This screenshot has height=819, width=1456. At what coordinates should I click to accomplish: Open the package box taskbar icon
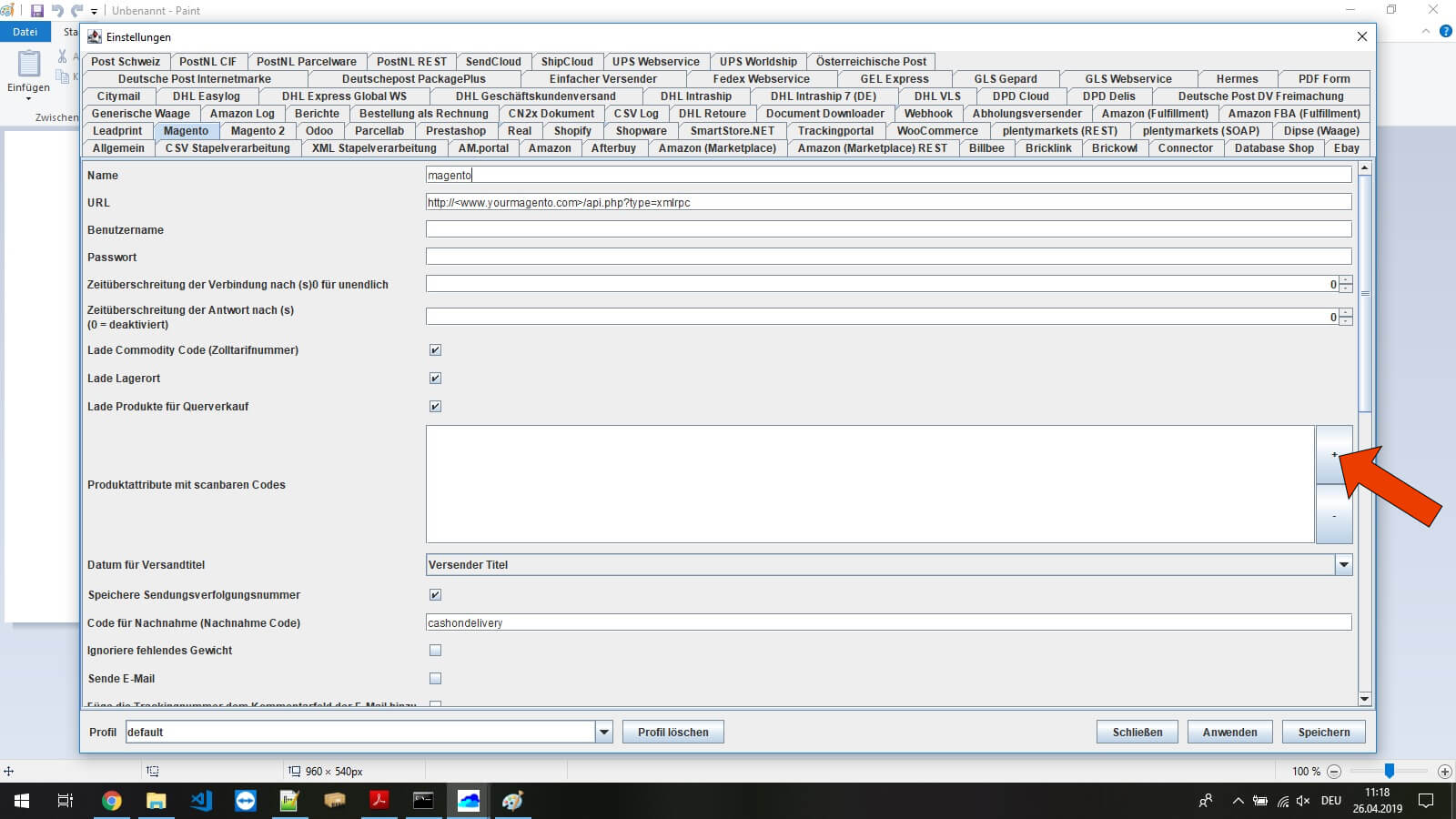coord(334,801)
